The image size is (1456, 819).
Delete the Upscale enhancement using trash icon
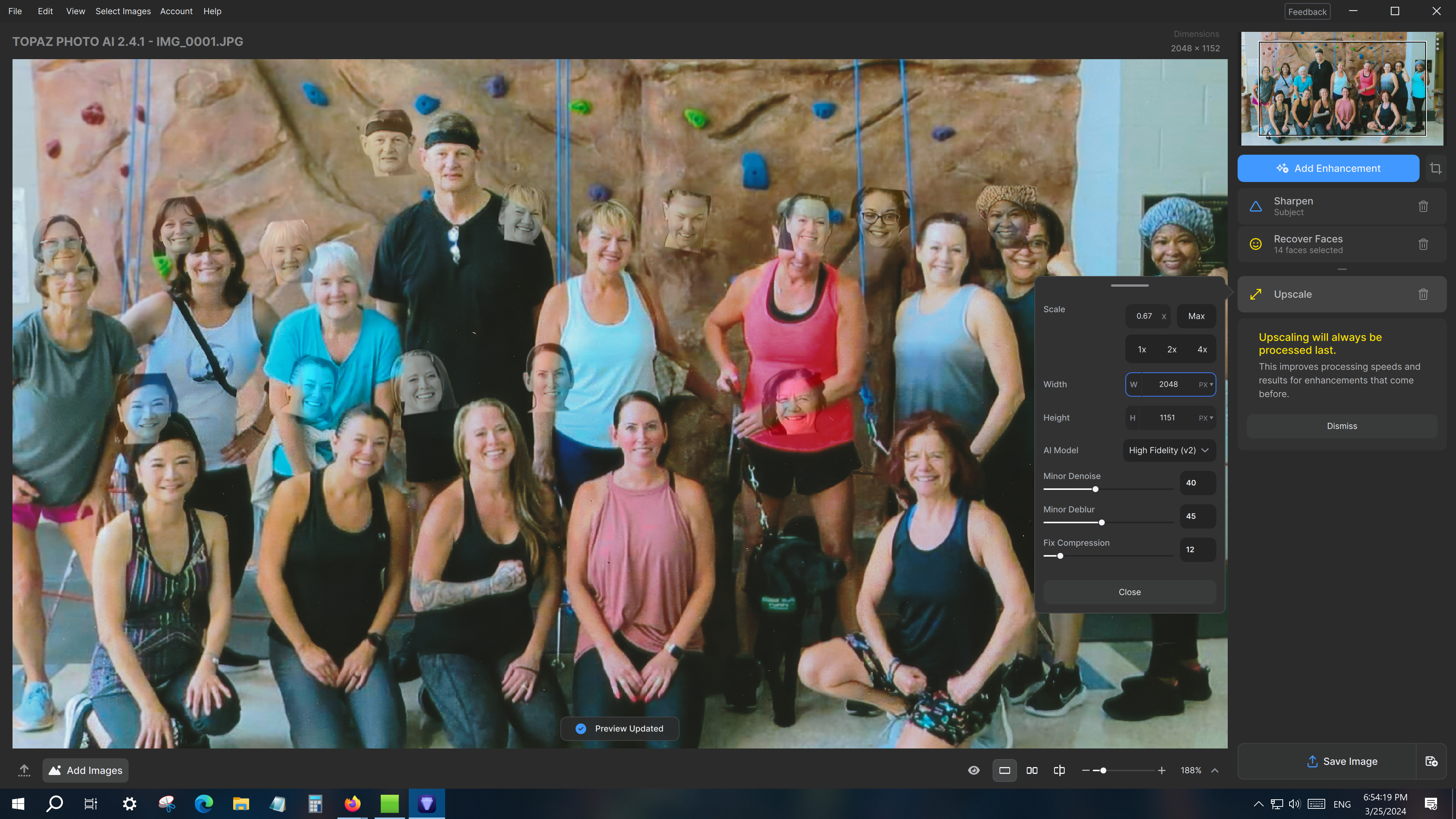[1423, 294]
